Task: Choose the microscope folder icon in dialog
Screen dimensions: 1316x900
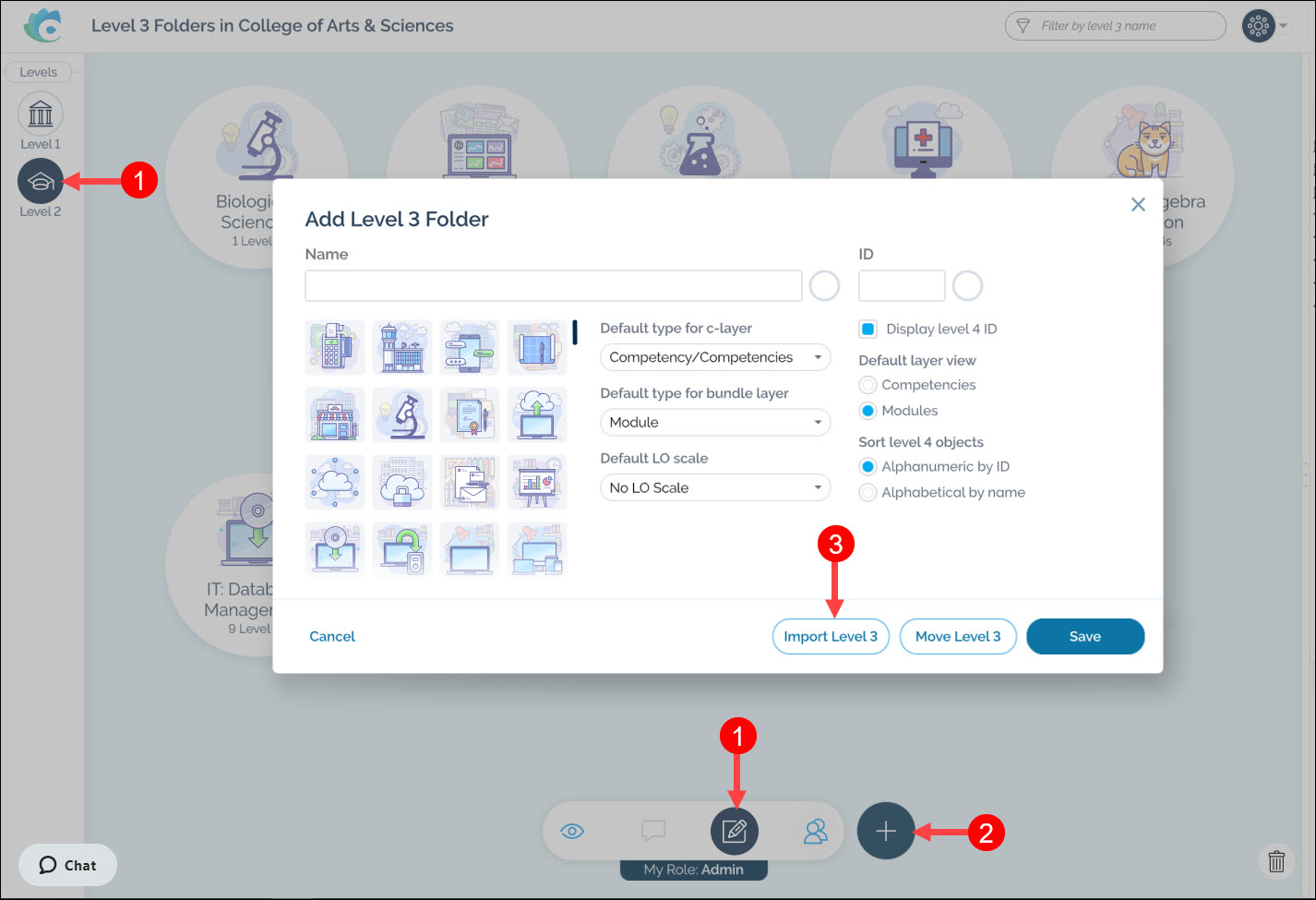Action: [402, 414]
